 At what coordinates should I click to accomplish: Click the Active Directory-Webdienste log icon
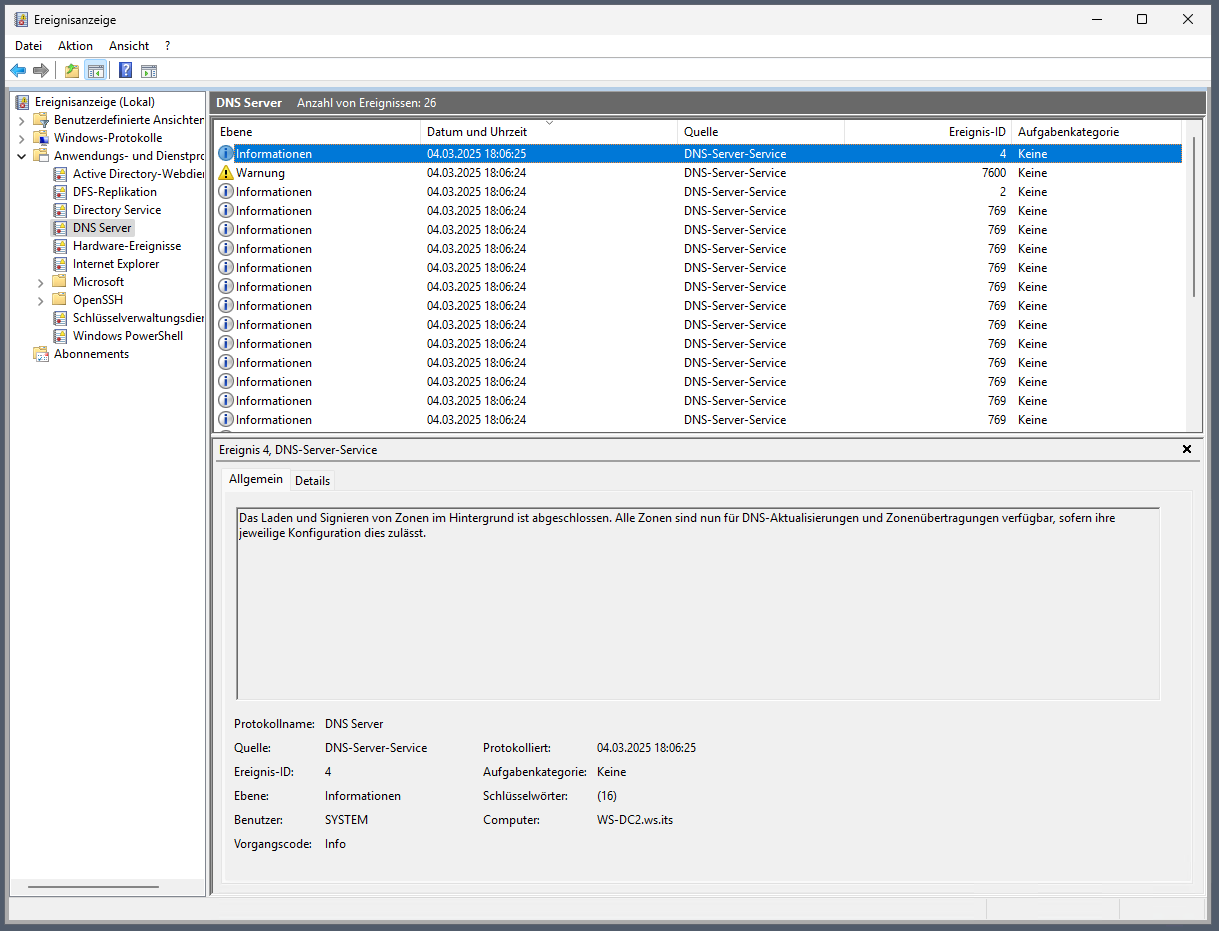point(60,174)
